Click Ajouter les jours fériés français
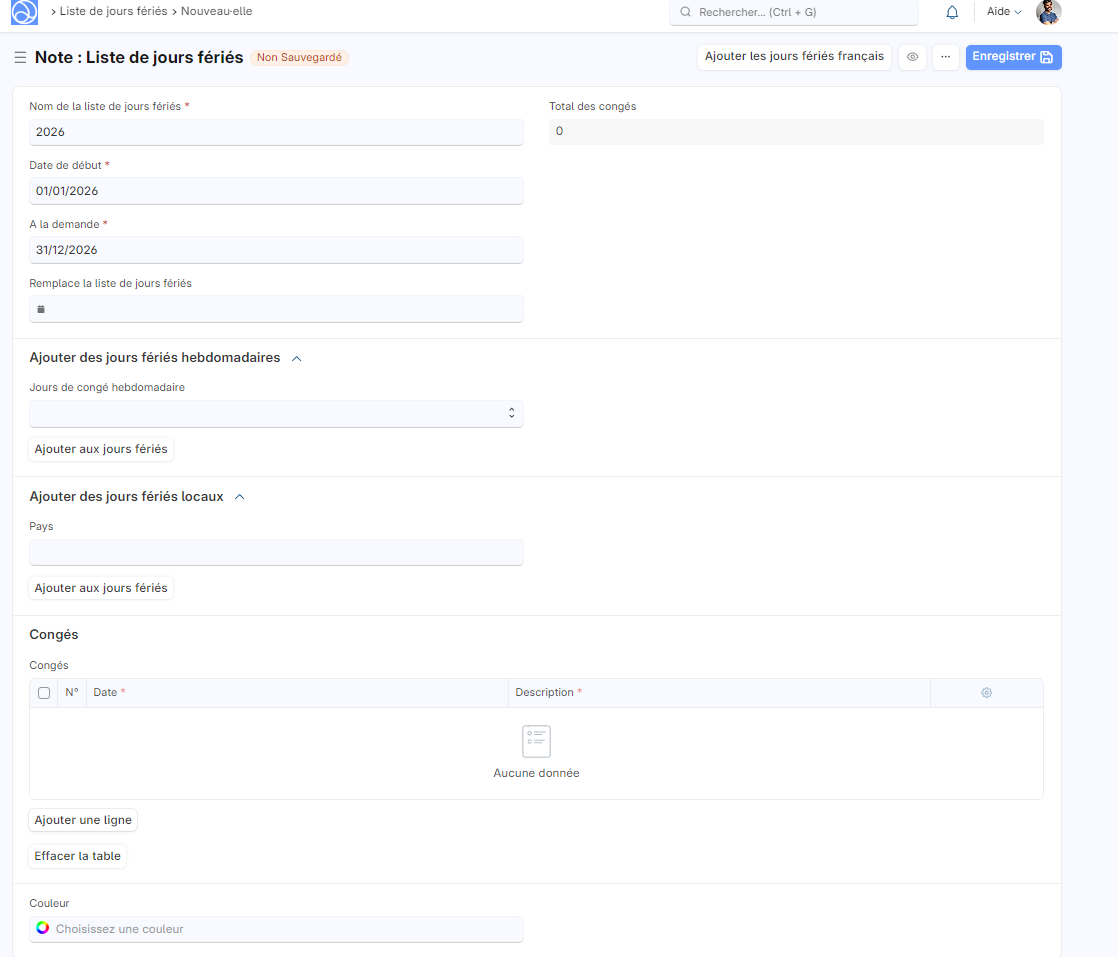Screen dimensions: 1118x957 tap(794, 57)
